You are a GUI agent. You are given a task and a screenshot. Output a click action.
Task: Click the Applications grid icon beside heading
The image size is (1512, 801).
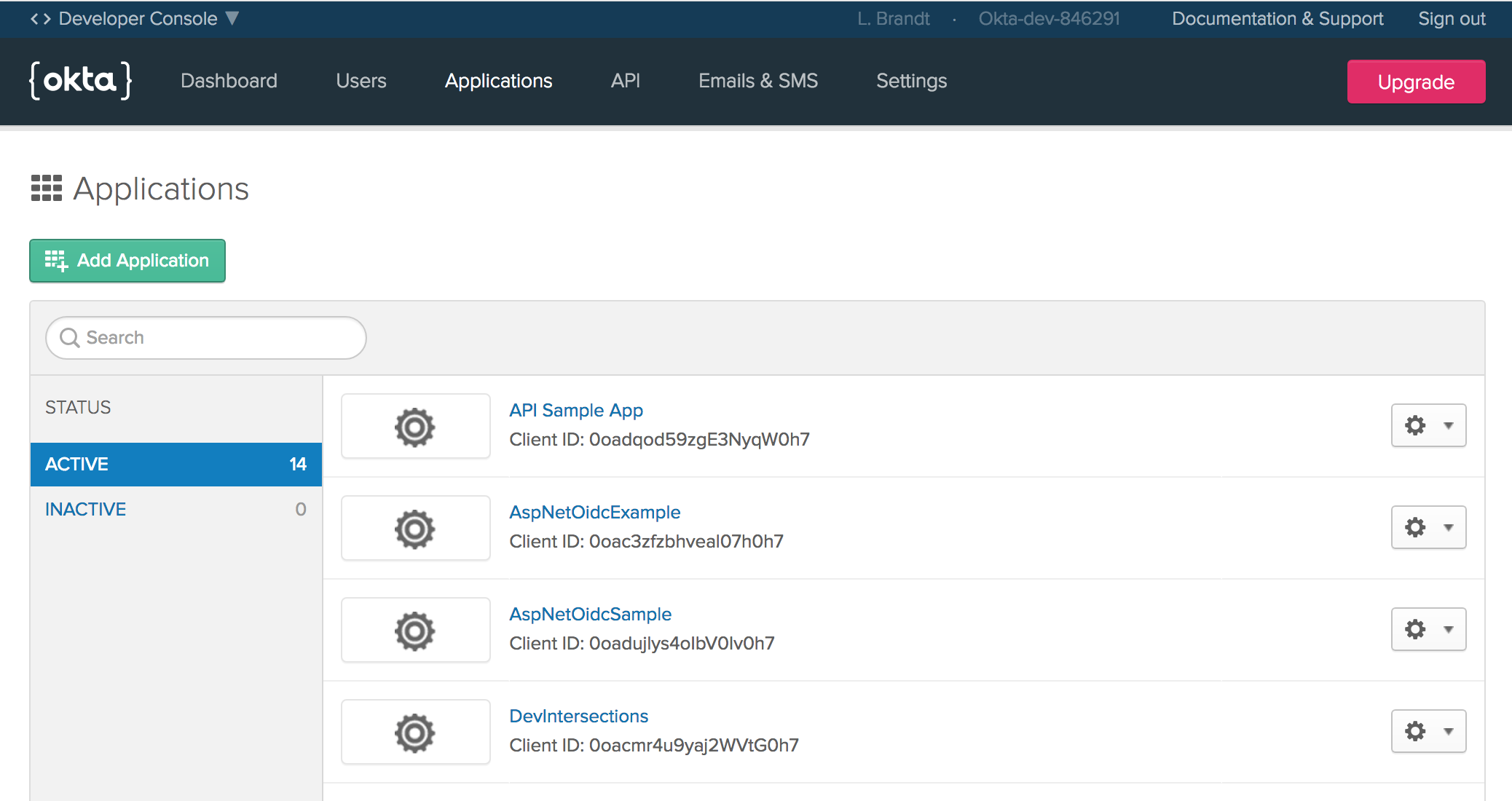tap(47, 189)
